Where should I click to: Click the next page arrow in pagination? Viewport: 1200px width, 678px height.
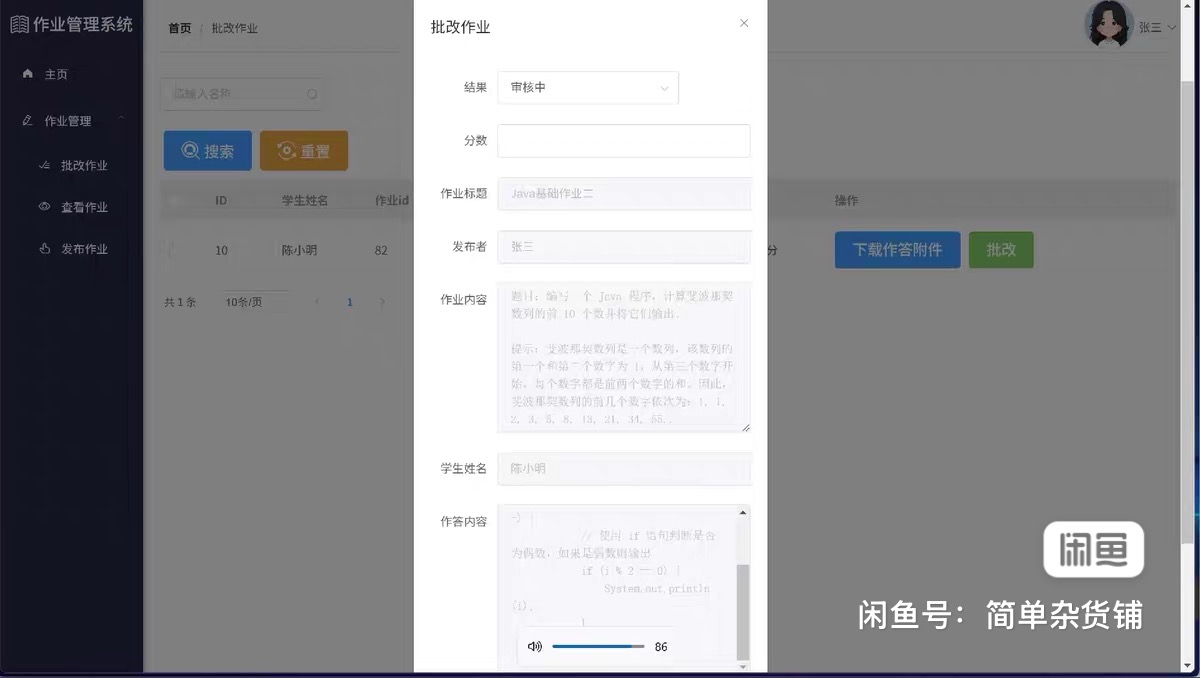pyautogui.click(x=382, y=302)
